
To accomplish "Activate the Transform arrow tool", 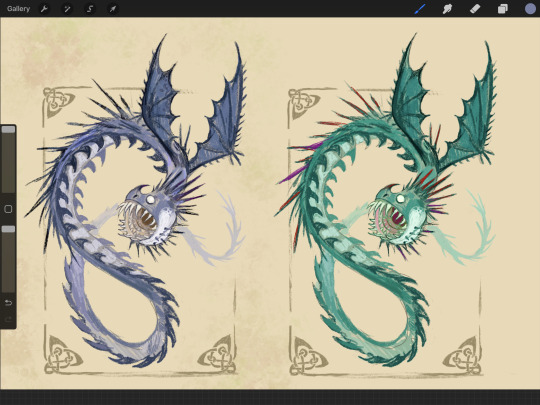I will tap(113, 9).
